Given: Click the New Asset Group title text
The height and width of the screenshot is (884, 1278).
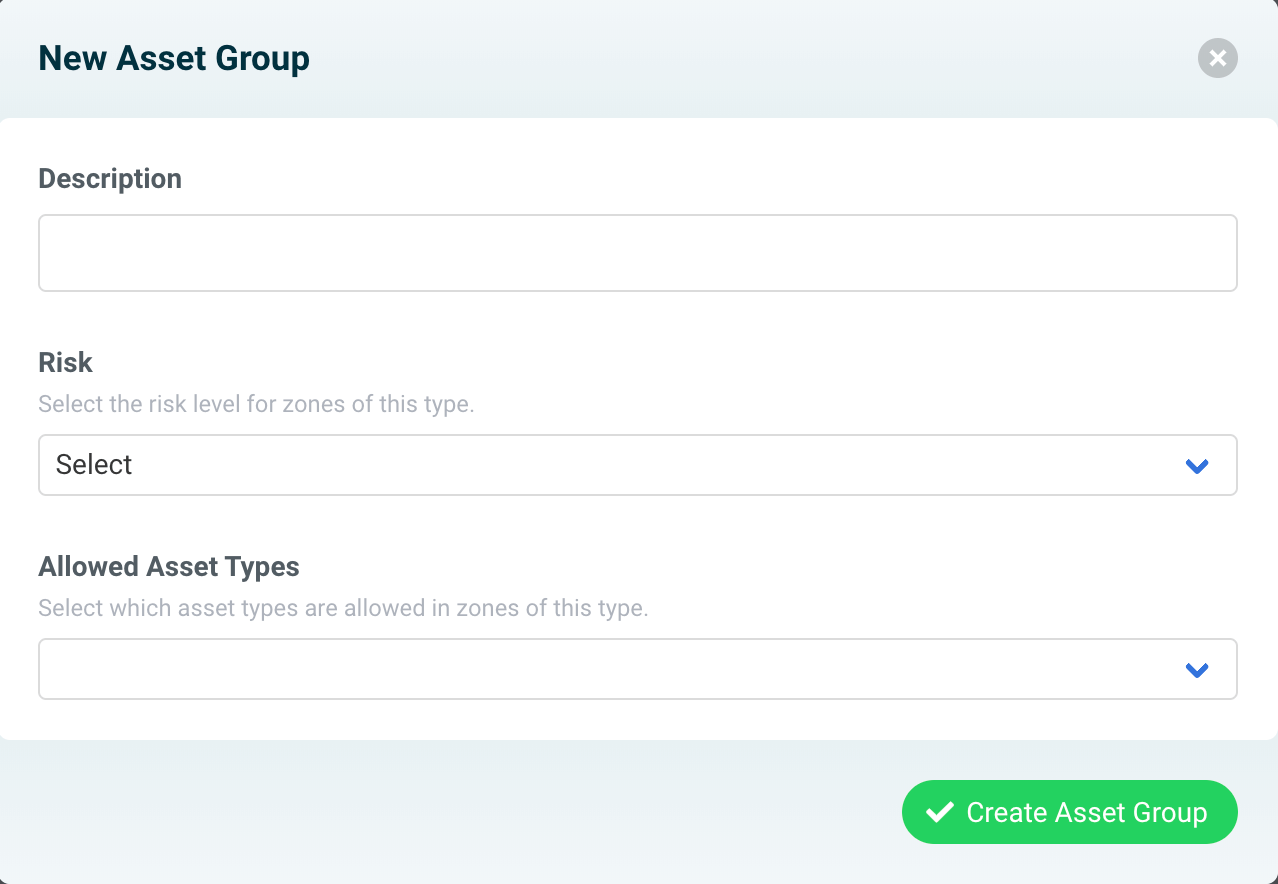Looking at the screenshot, I should coord(173,58).
